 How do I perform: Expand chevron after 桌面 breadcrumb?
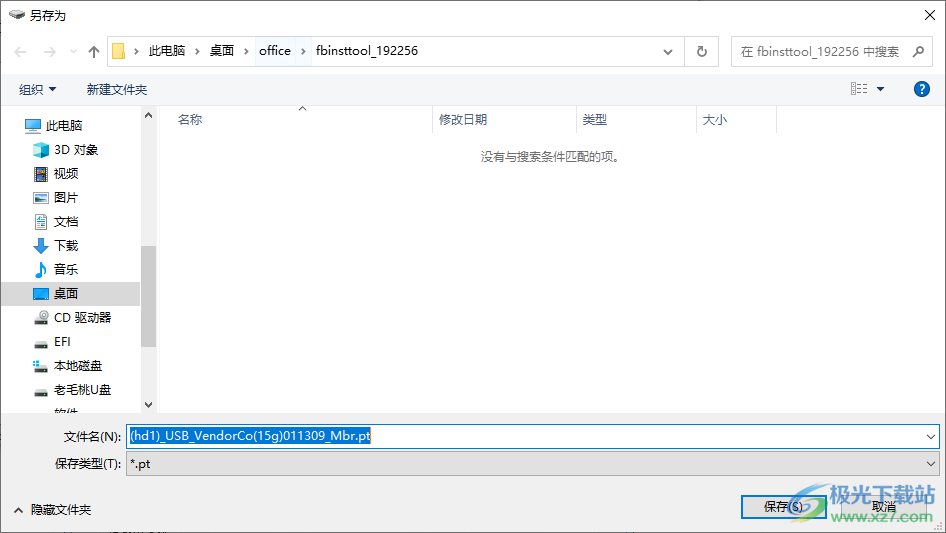coord(246,51)
